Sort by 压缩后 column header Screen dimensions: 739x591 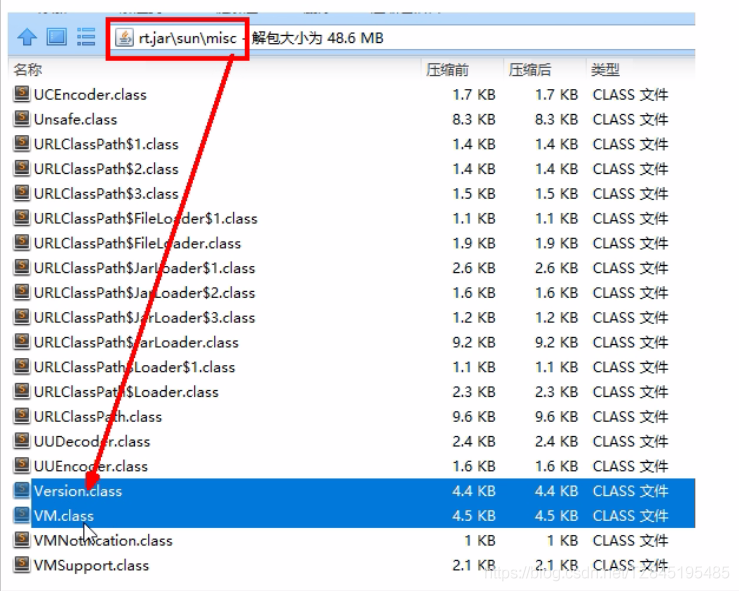point(529,70)
